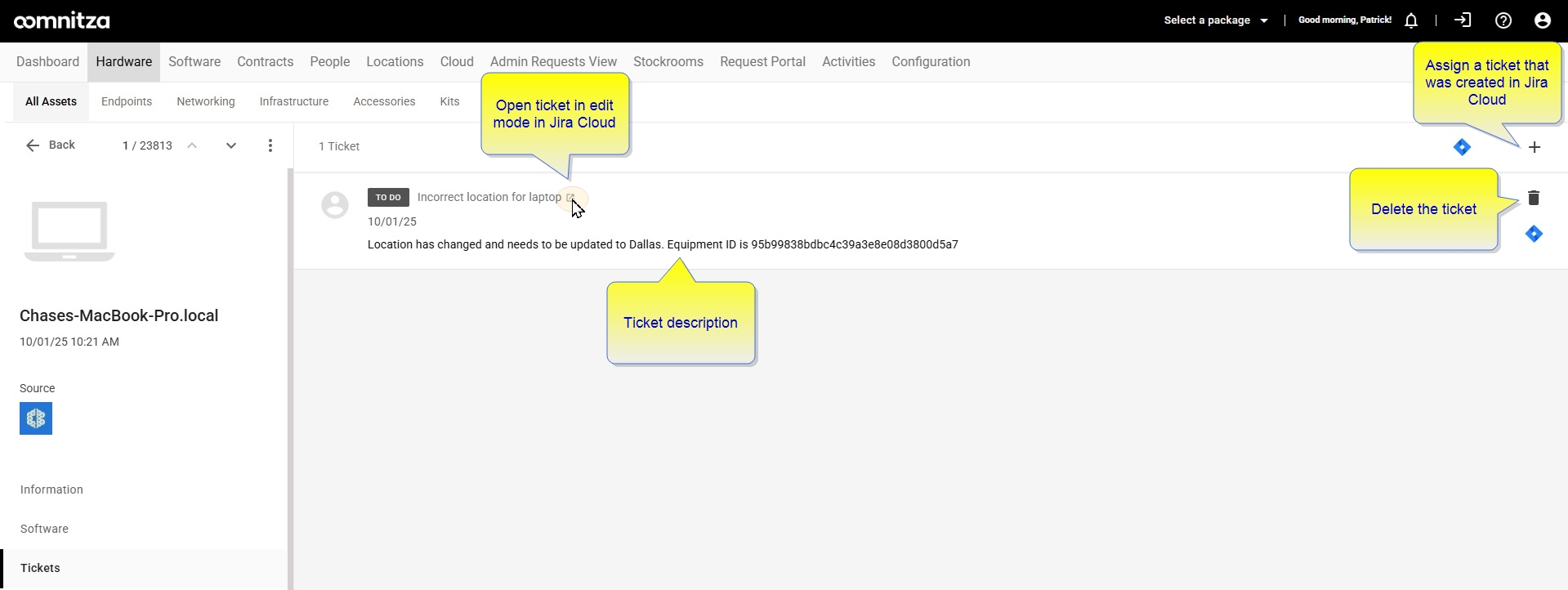Open the Select a package dropdown
Image resolution: width=1568 pixels, height=590 pixels.
tap(1216, 20)
